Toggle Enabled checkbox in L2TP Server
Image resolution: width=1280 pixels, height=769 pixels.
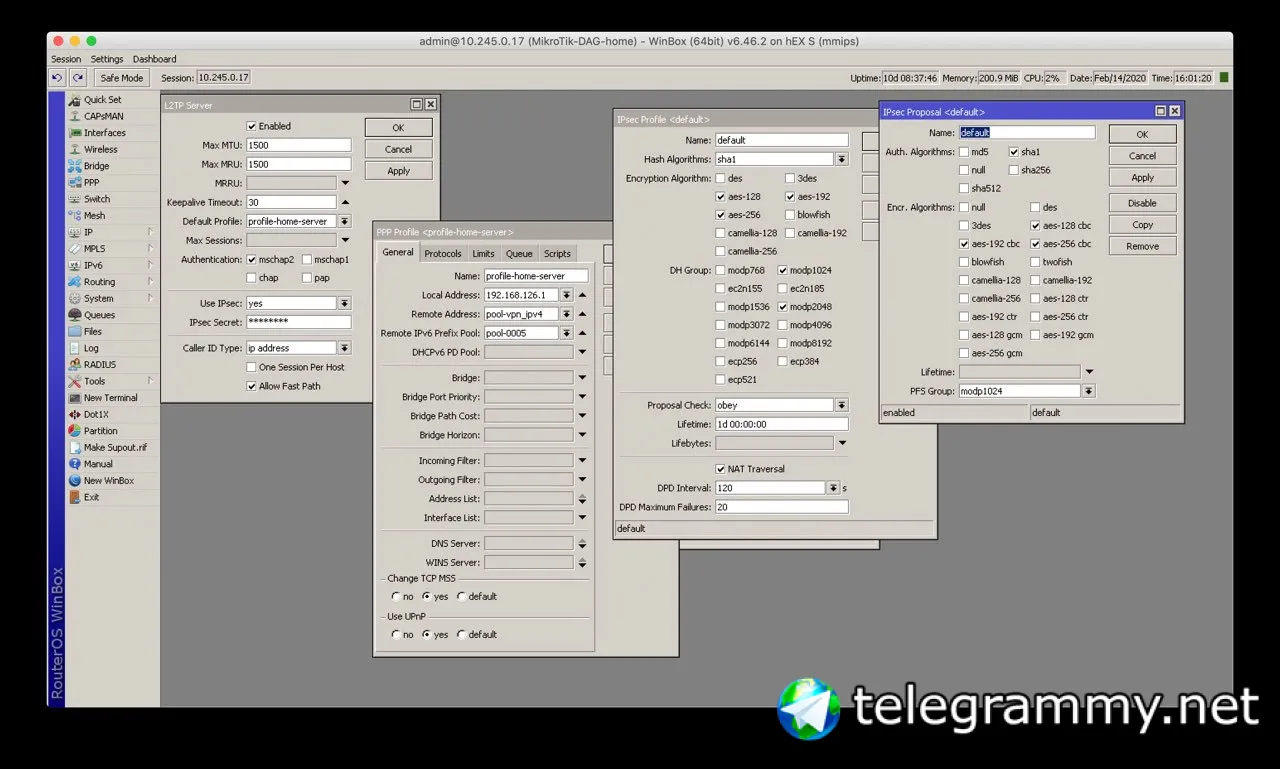pyautogui.click(x=252, y=126)
